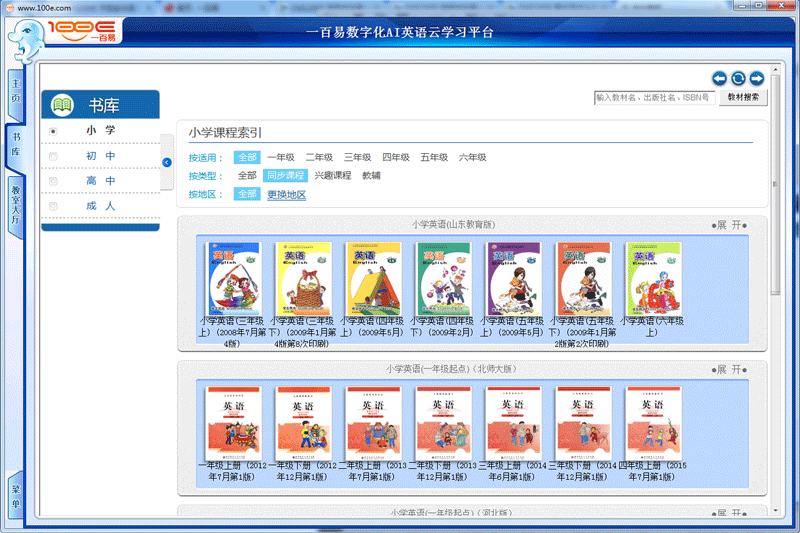Close the application window
The width and height of the screenshot is (800, 533).
[x=781, y=6]
